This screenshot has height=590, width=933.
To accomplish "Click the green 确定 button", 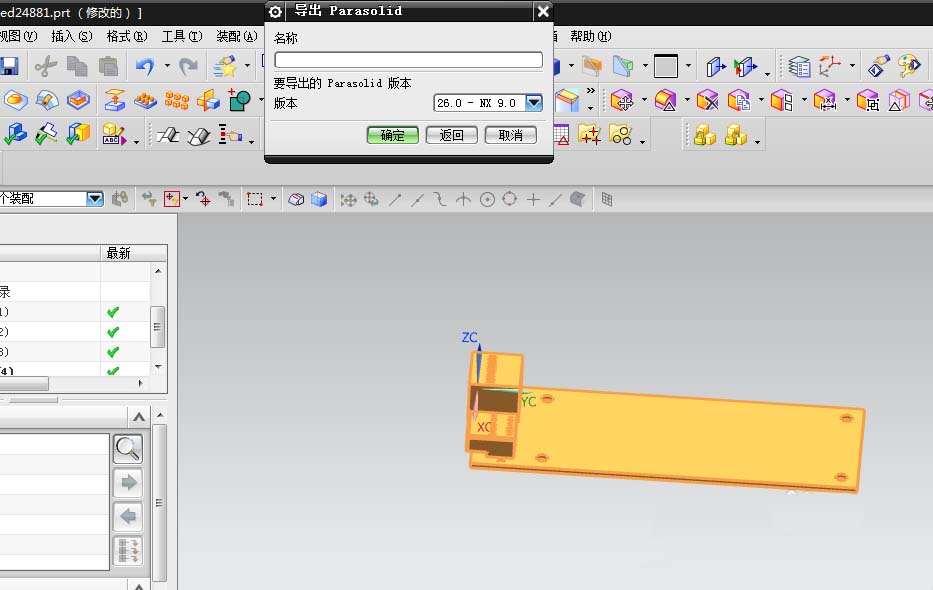I will (x=393, y=136).
